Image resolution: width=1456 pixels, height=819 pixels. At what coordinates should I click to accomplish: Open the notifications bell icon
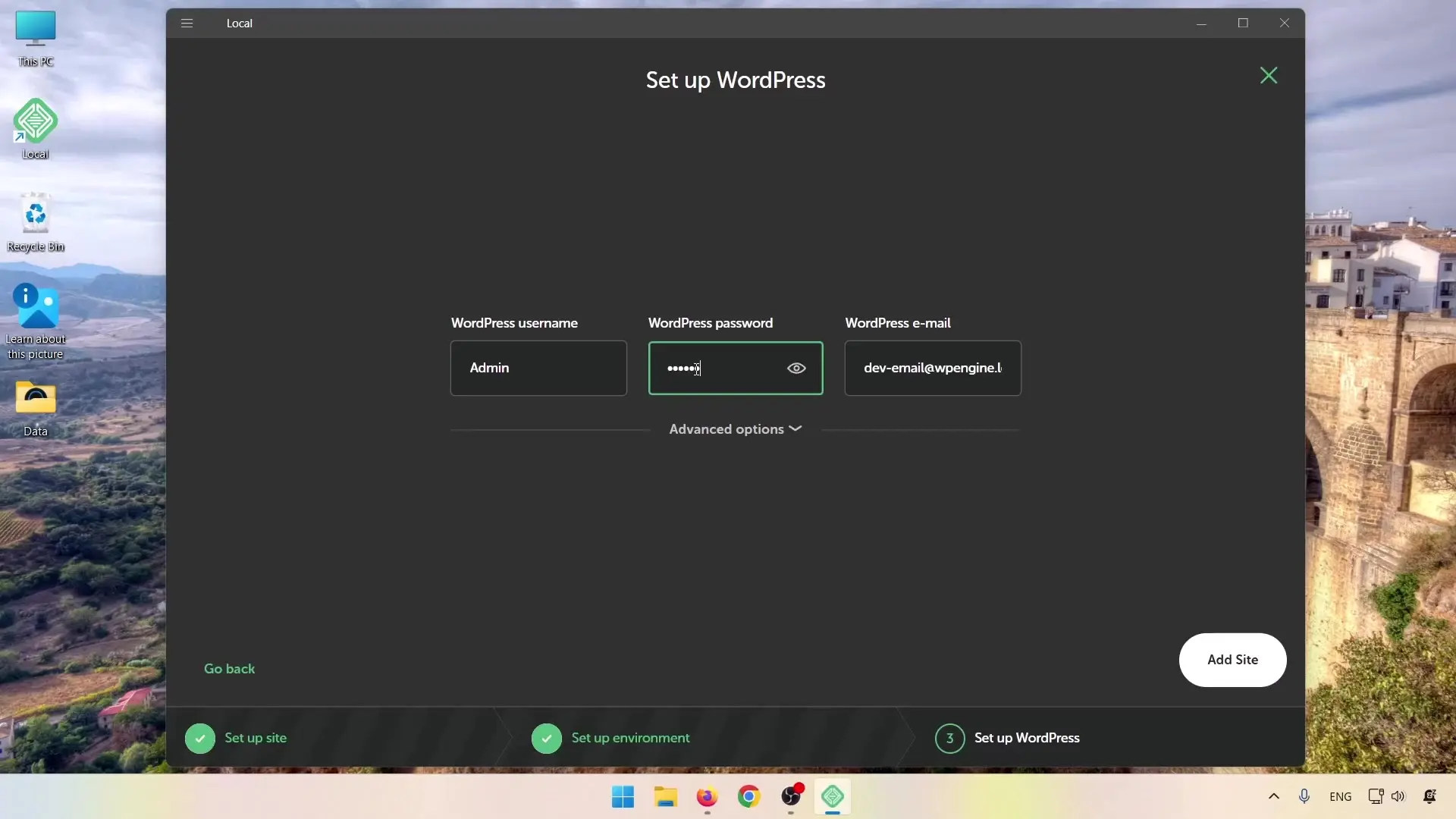point(1429,796)
